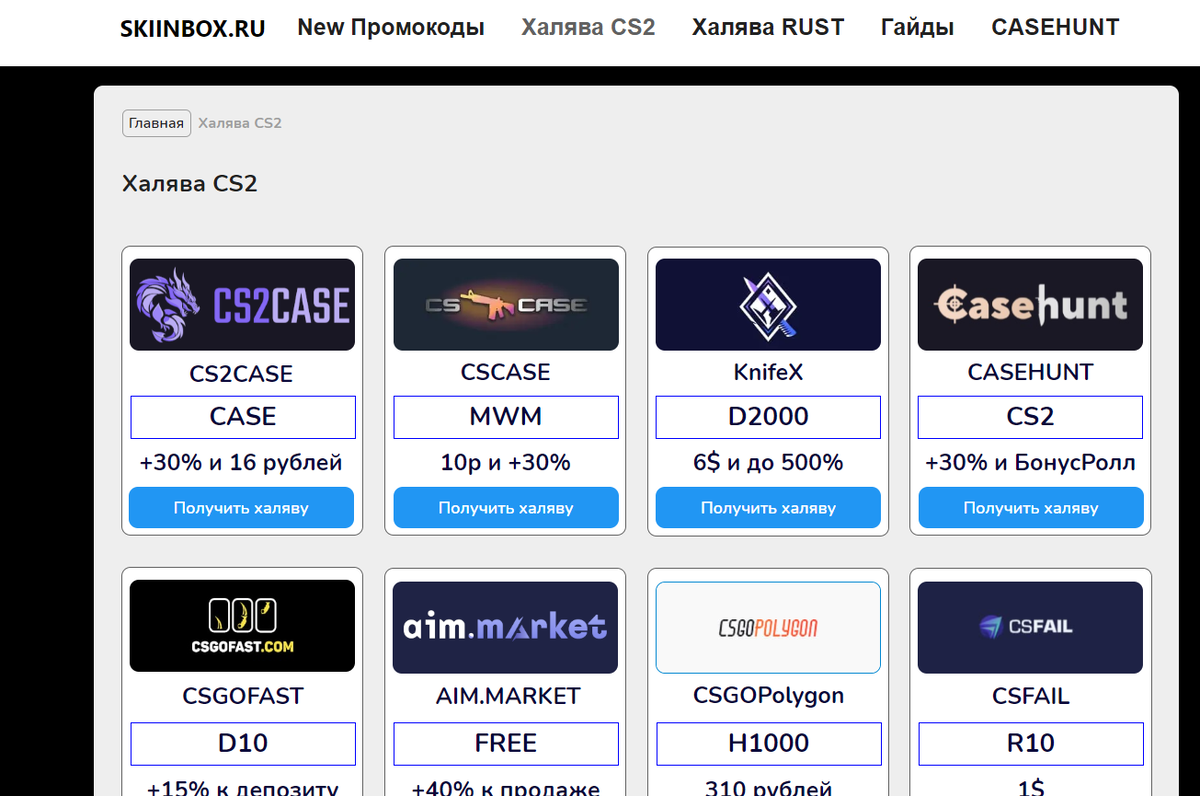Click Получить халяву under KnifeX
This screenshot has width=1200, height=796.
768,508
